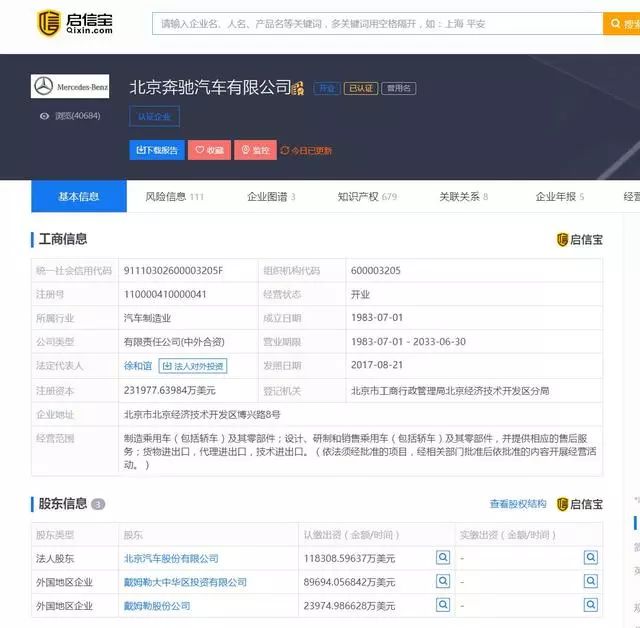Click the 今日已更新 refresh icon

coord(284,151)
